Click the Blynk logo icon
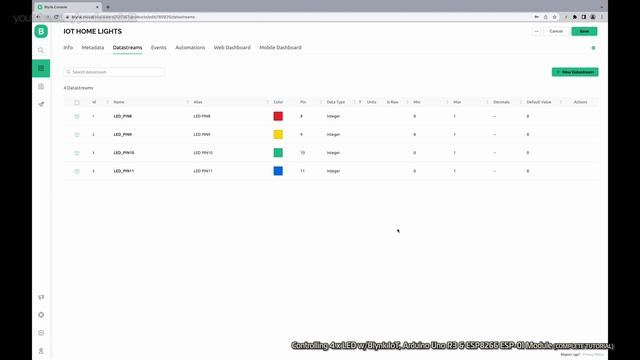Viewport: 640px width, 360px height. 41,31
